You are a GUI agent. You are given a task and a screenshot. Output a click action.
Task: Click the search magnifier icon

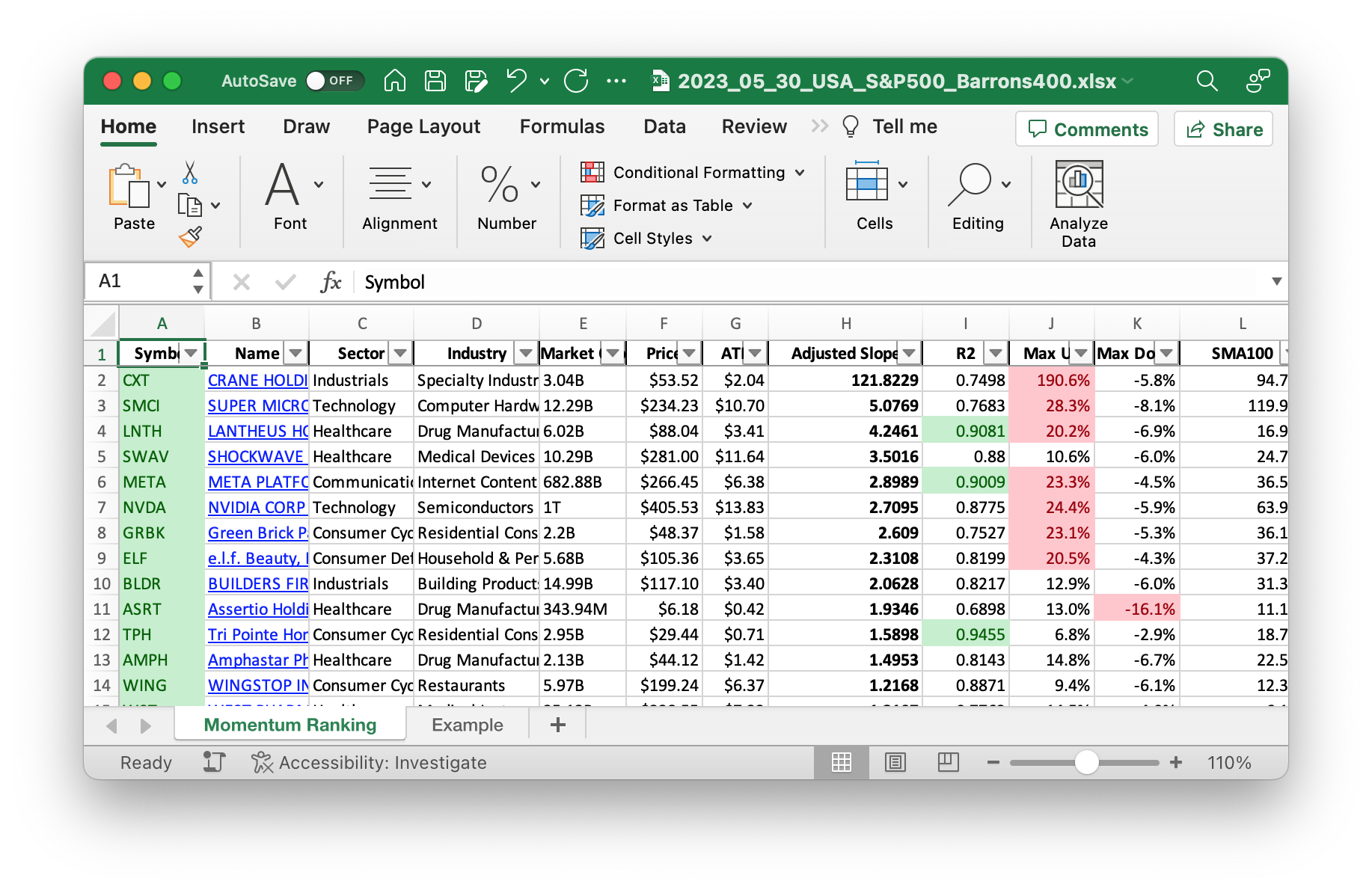coord(1207,81)
